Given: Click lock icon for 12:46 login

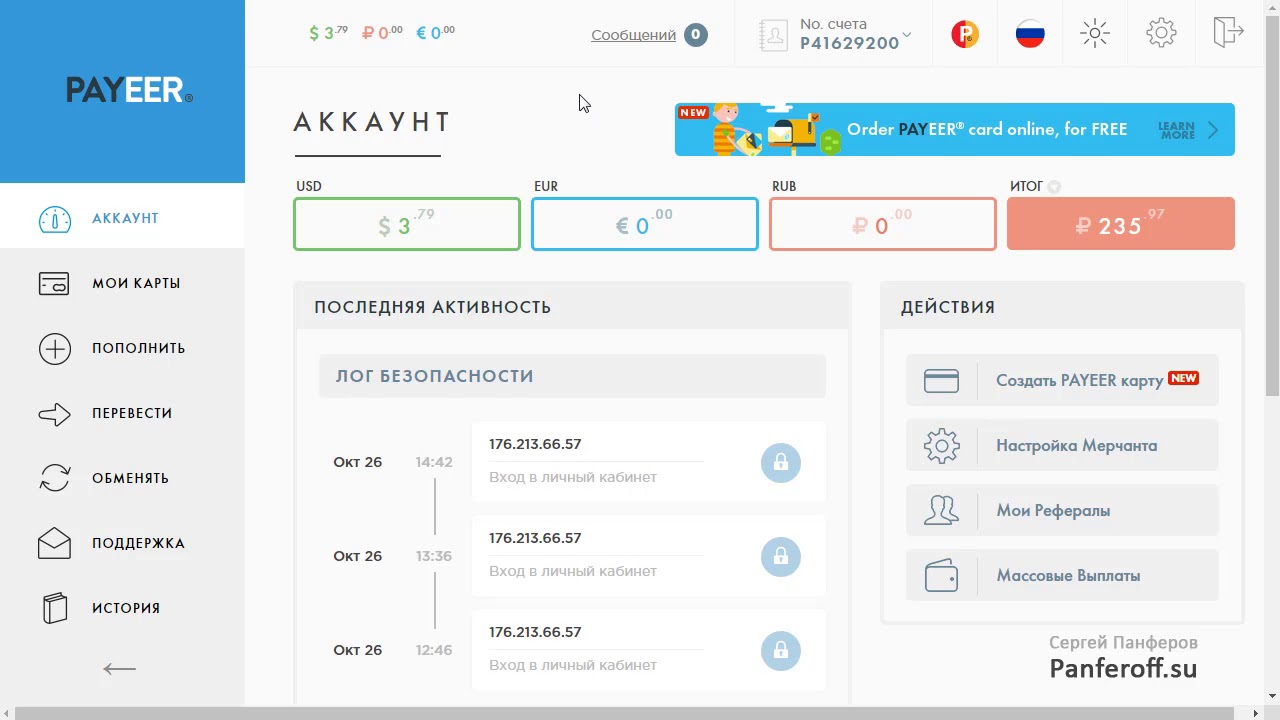Looking at the screenshot, I should (781, 651).
